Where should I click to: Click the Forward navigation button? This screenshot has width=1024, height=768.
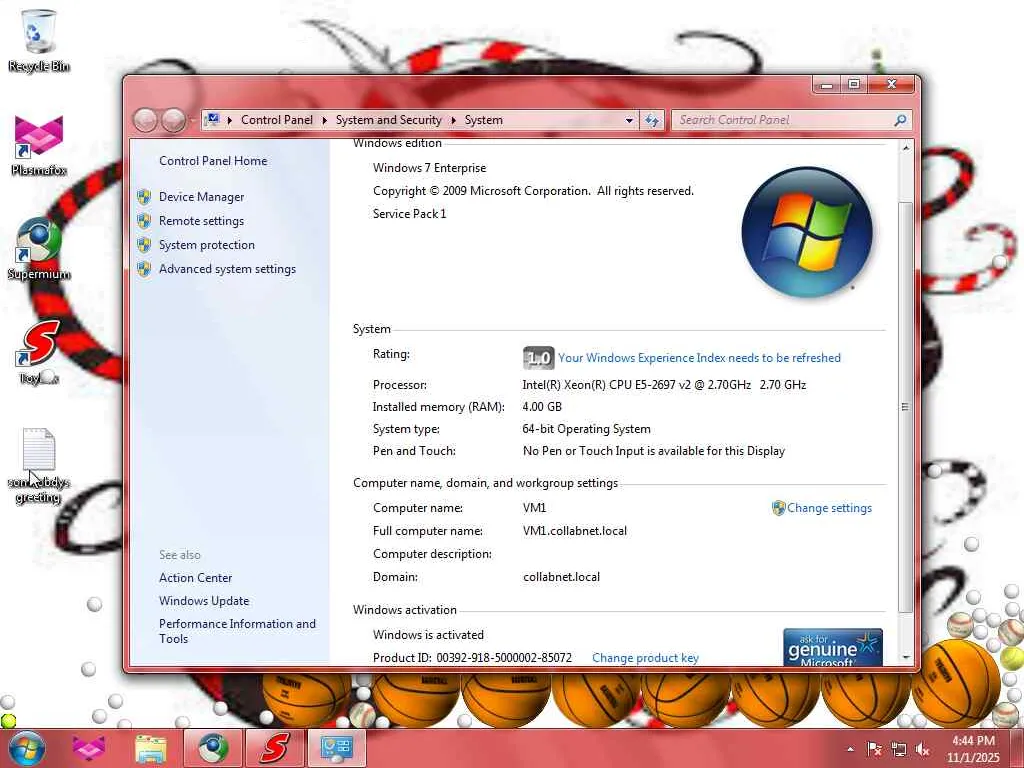tap(173, 120)
